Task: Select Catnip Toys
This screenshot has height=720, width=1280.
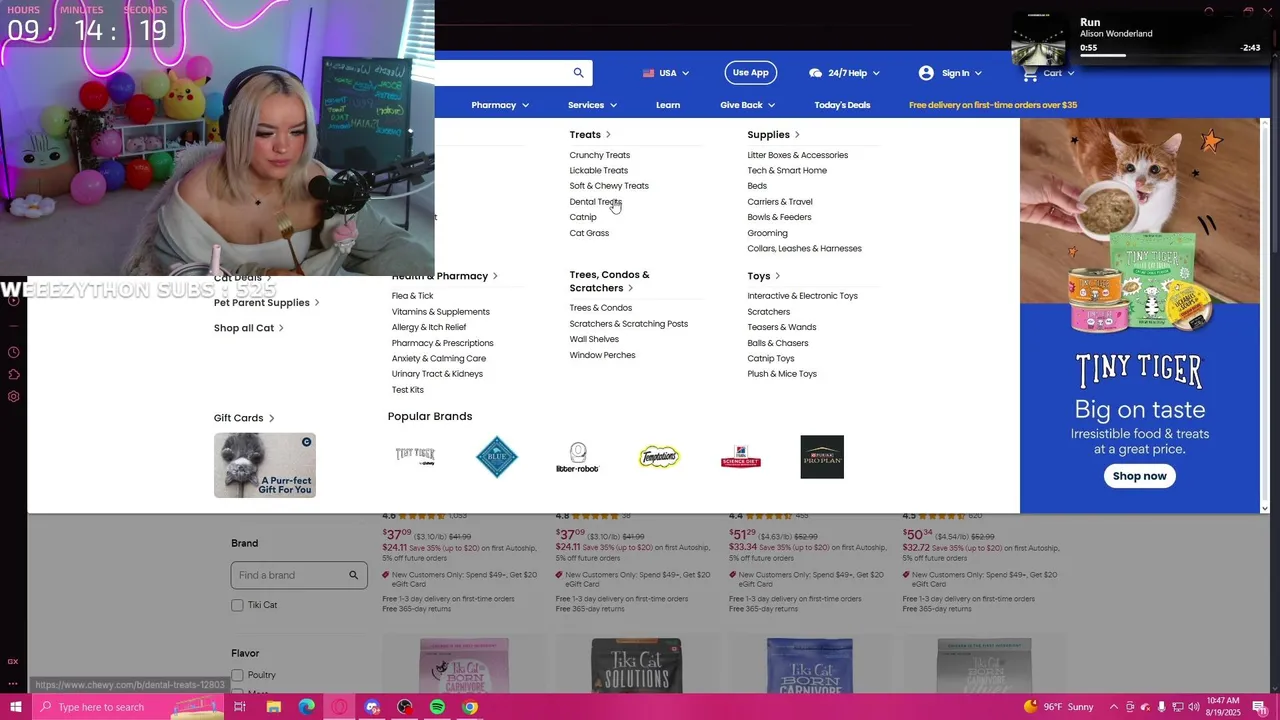Action: [770, 359]
